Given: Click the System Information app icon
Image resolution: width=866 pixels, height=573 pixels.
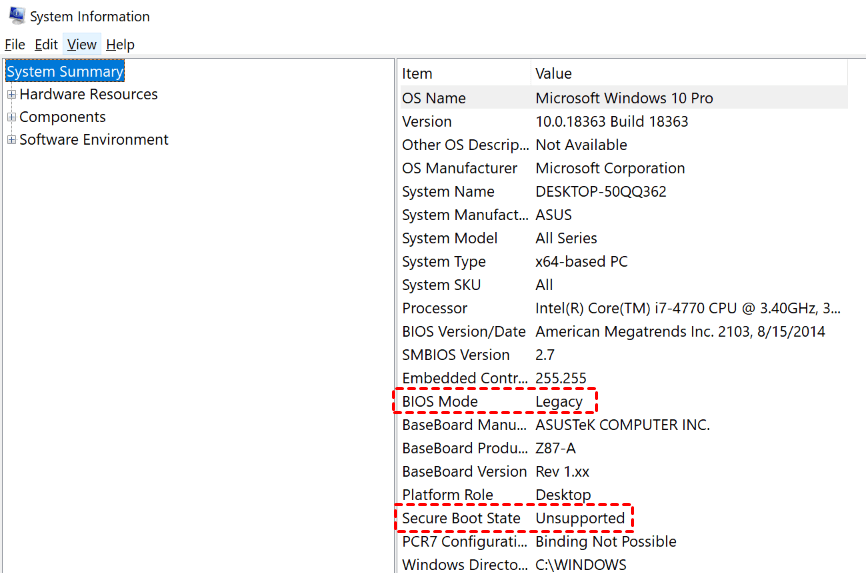Looking at the screenshot, I should pos(17,15).
